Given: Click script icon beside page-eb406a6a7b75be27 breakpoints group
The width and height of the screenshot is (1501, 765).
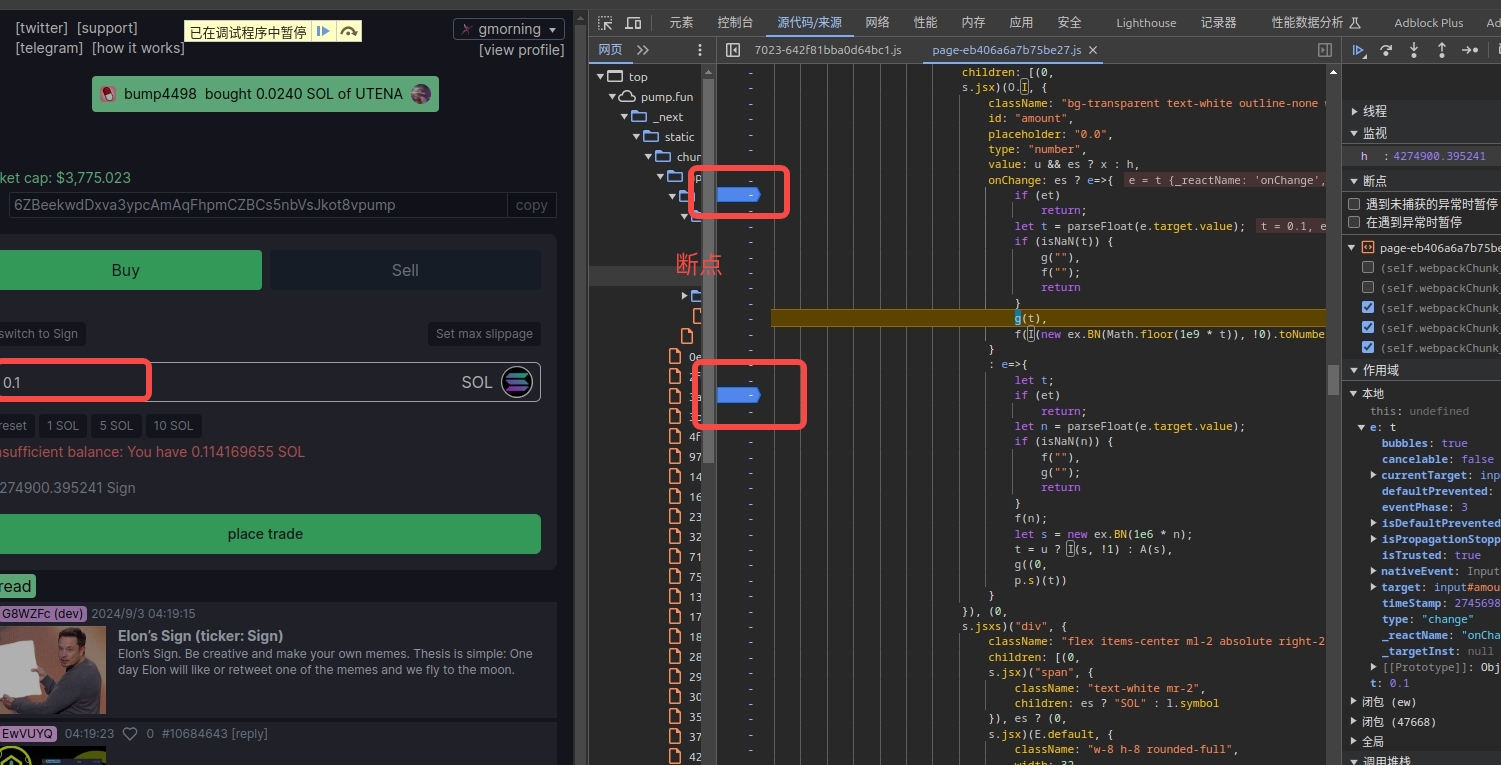Looking at the screenshot, I should pyautogui.click(x=1367, y=247).
